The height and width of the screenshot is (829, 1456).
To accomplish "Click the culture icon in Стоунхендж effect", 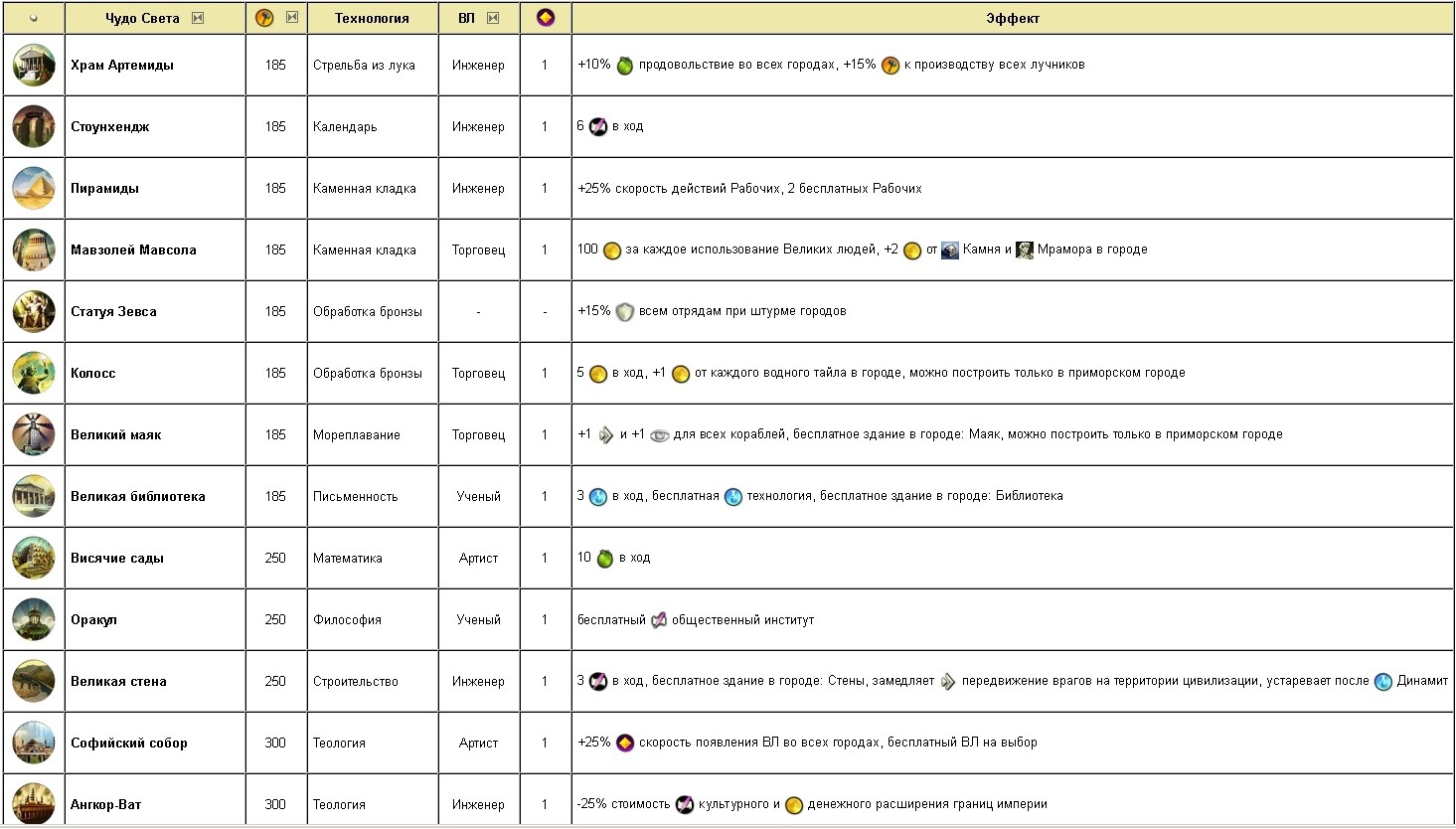I will [598, 127].
